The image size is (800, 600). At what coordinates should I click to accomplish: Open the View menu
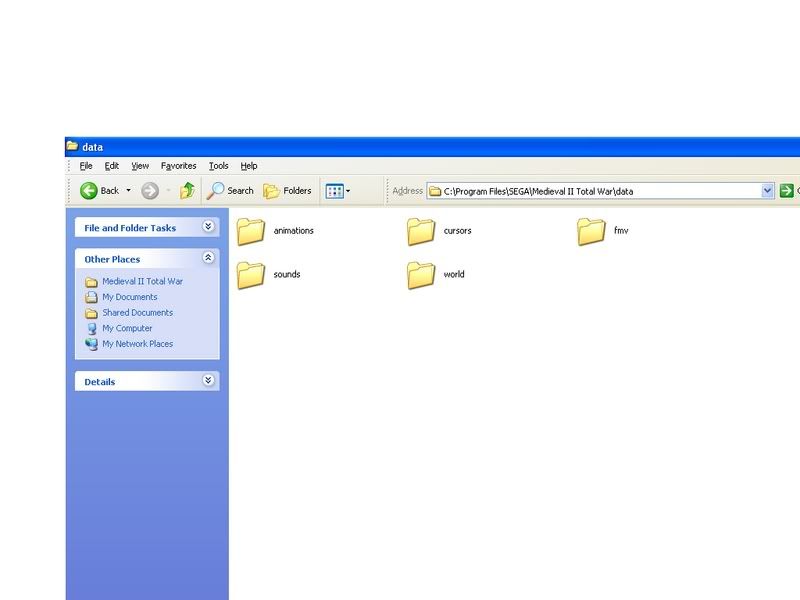pos(140,165)
